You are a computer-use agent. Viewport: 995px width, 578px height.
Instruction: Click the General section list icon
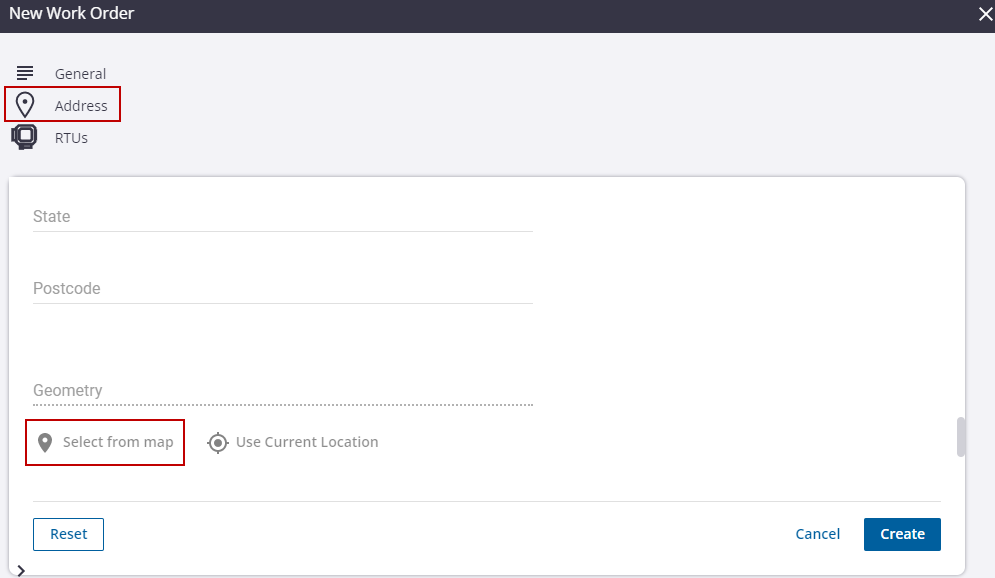point(25,73)
